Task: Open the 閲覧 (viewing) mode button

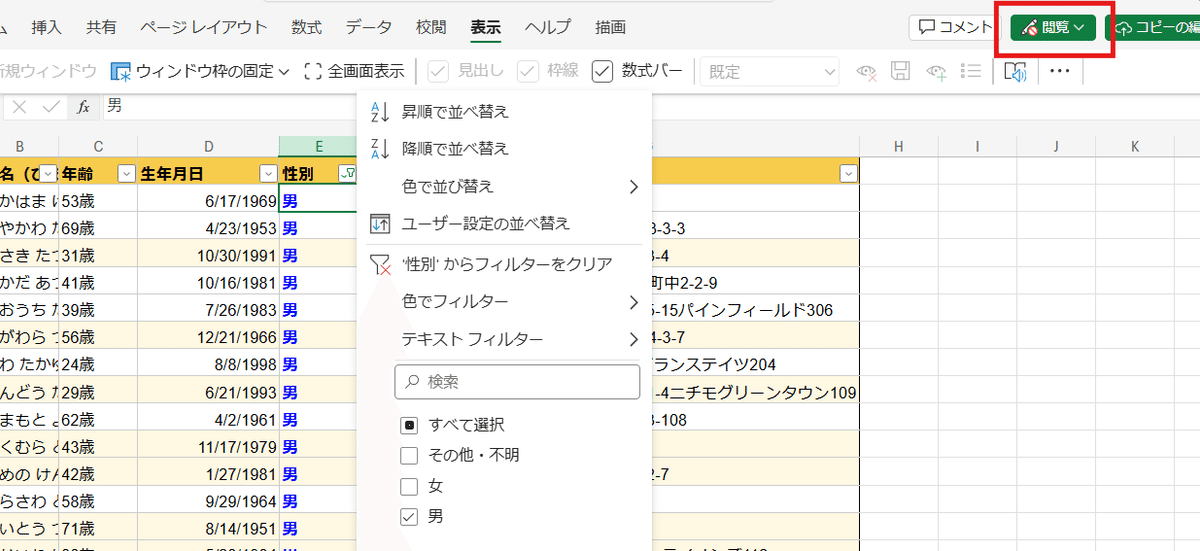Action: click(1054, 28)
